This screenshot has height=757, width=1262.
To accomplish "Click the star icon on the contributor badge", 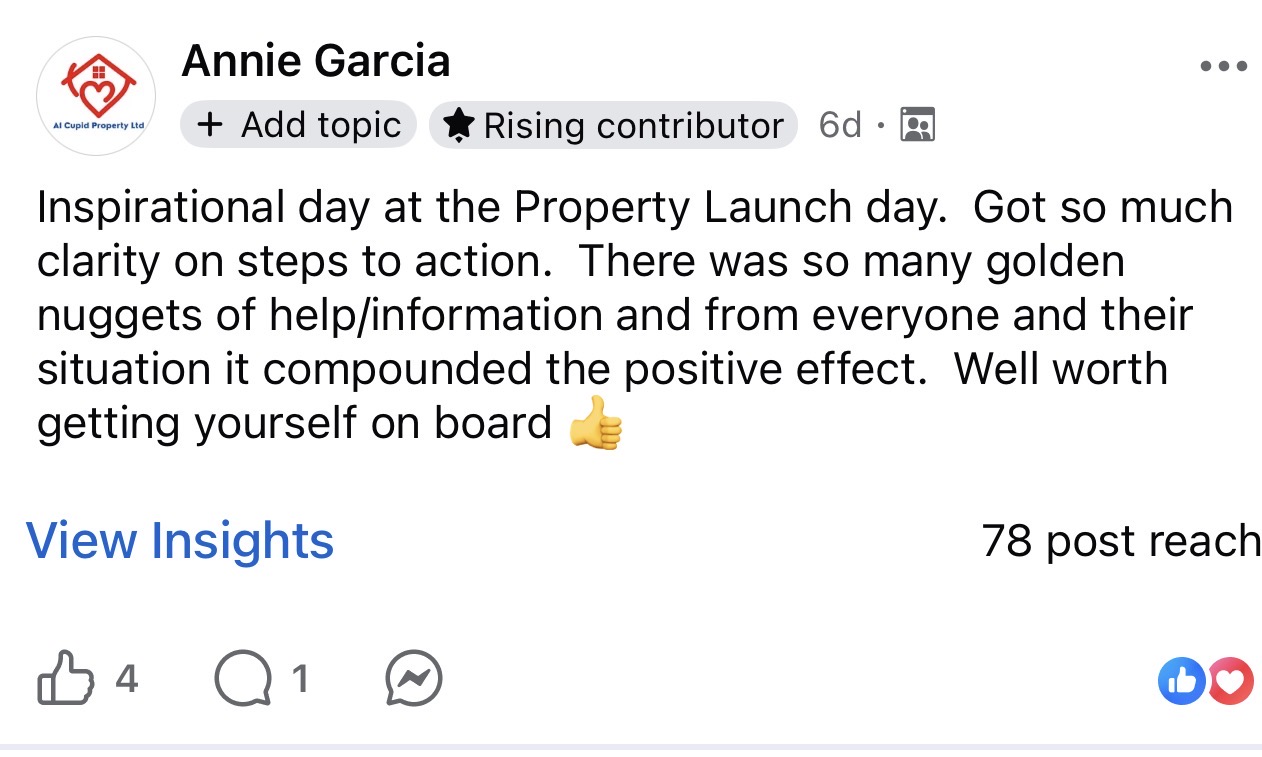I will (x=459, y=125).
